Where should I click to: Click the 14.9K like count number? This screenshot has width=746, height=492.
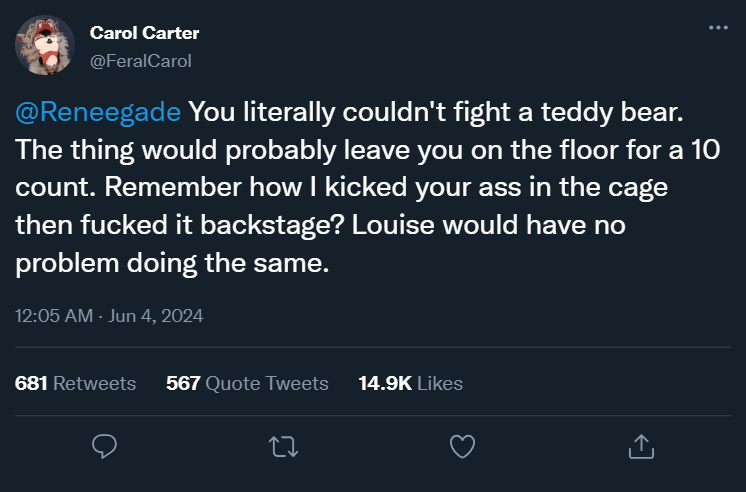pos(385,383)
